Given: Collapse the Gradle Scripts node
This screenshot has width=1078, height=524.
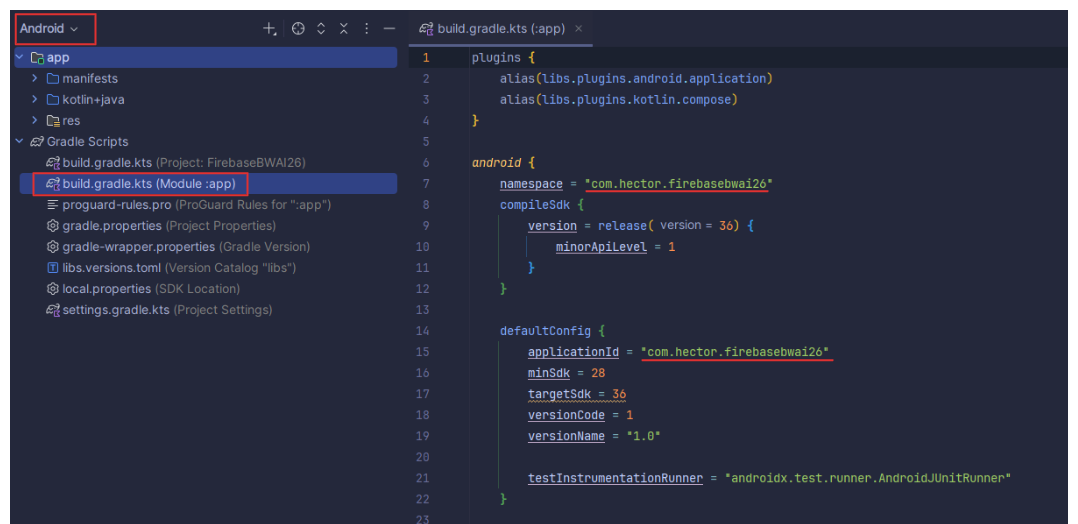Looking at the screenshot, I should [x=19, y=142].
